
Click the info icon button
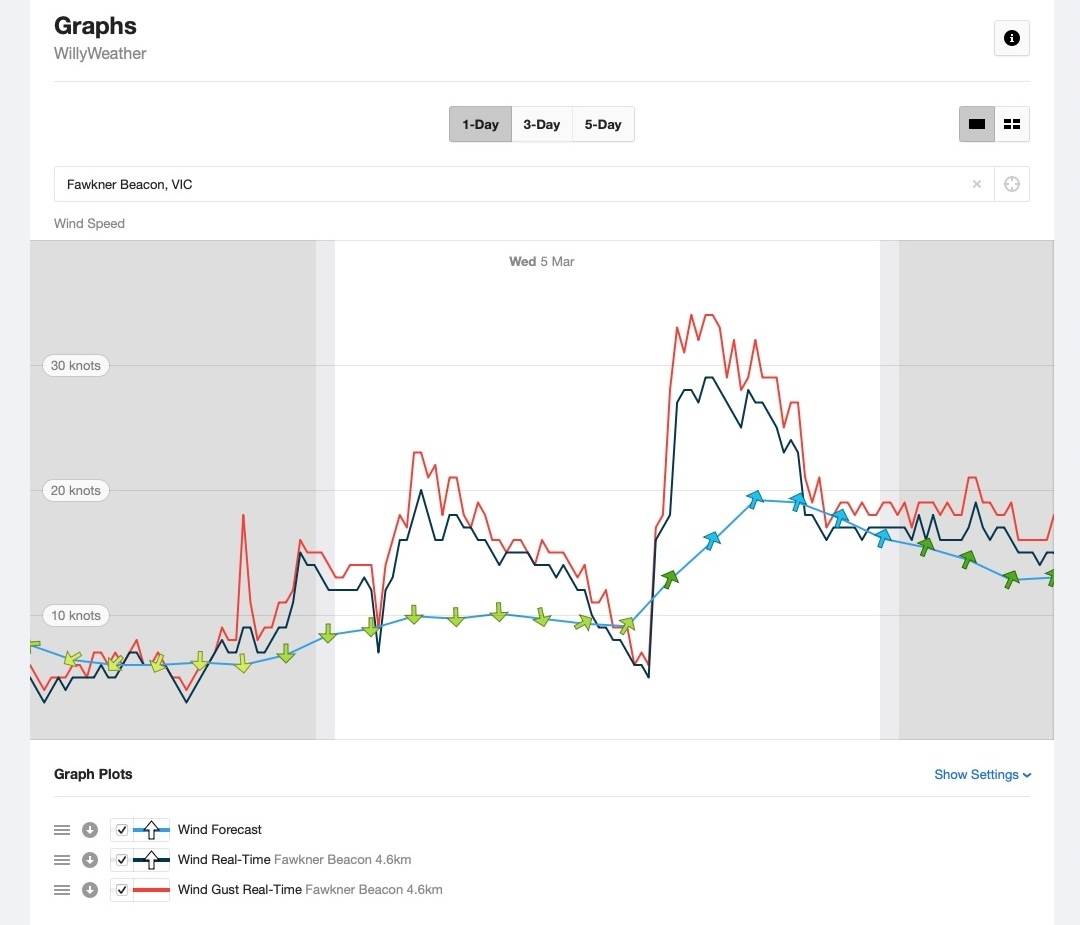pyautogui.click(x=1011, y=38)
